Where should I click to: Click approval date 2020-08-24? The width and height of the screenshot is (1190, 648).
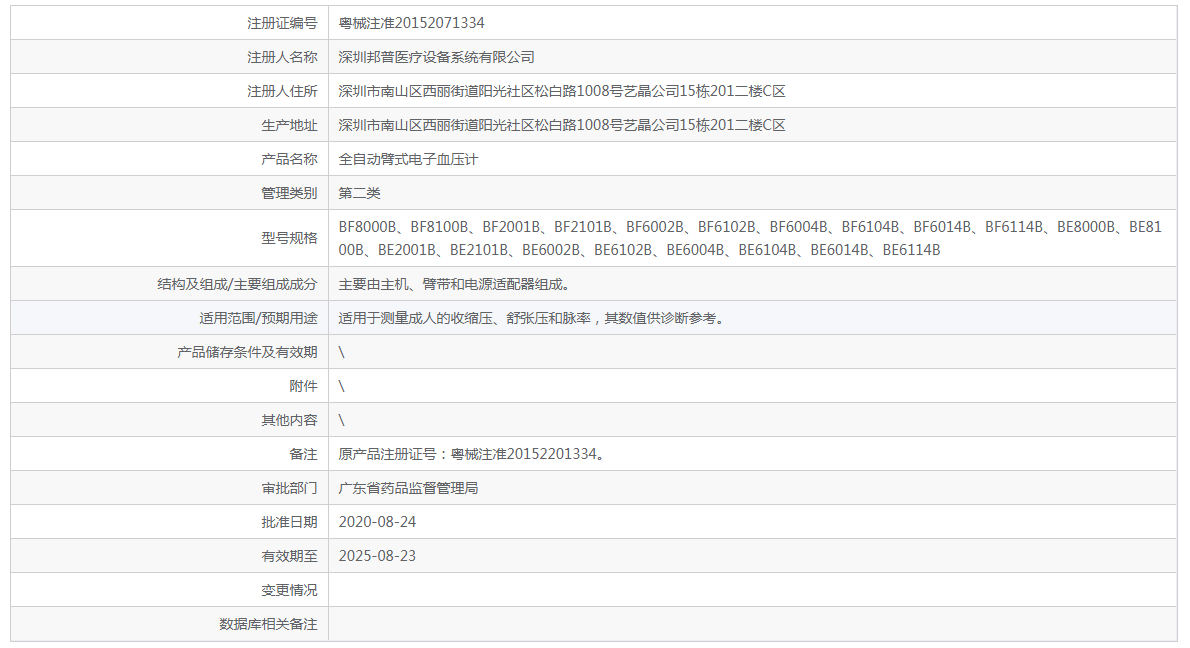coord(377,522)
